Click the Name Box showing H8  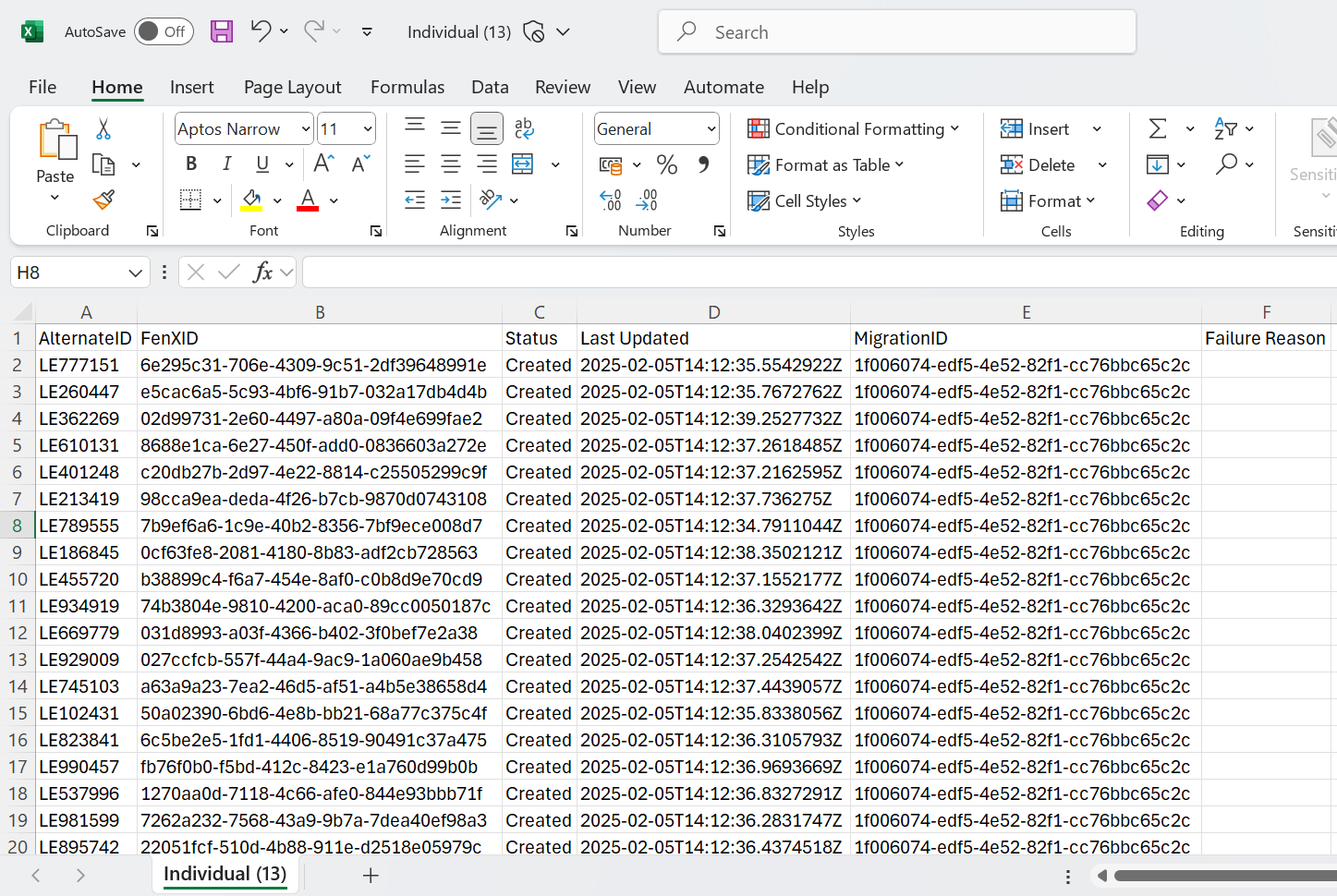(68, 272)
